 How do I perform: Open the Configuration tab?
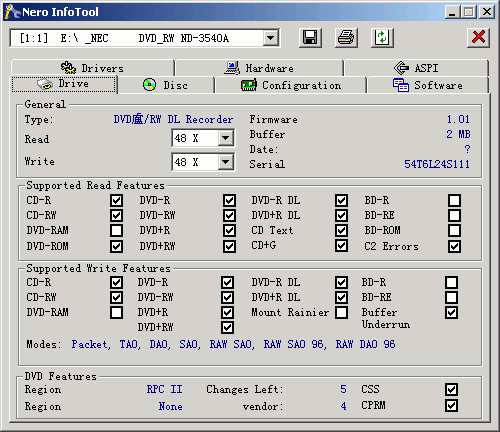pyautogui.click(x=291, y=85)
